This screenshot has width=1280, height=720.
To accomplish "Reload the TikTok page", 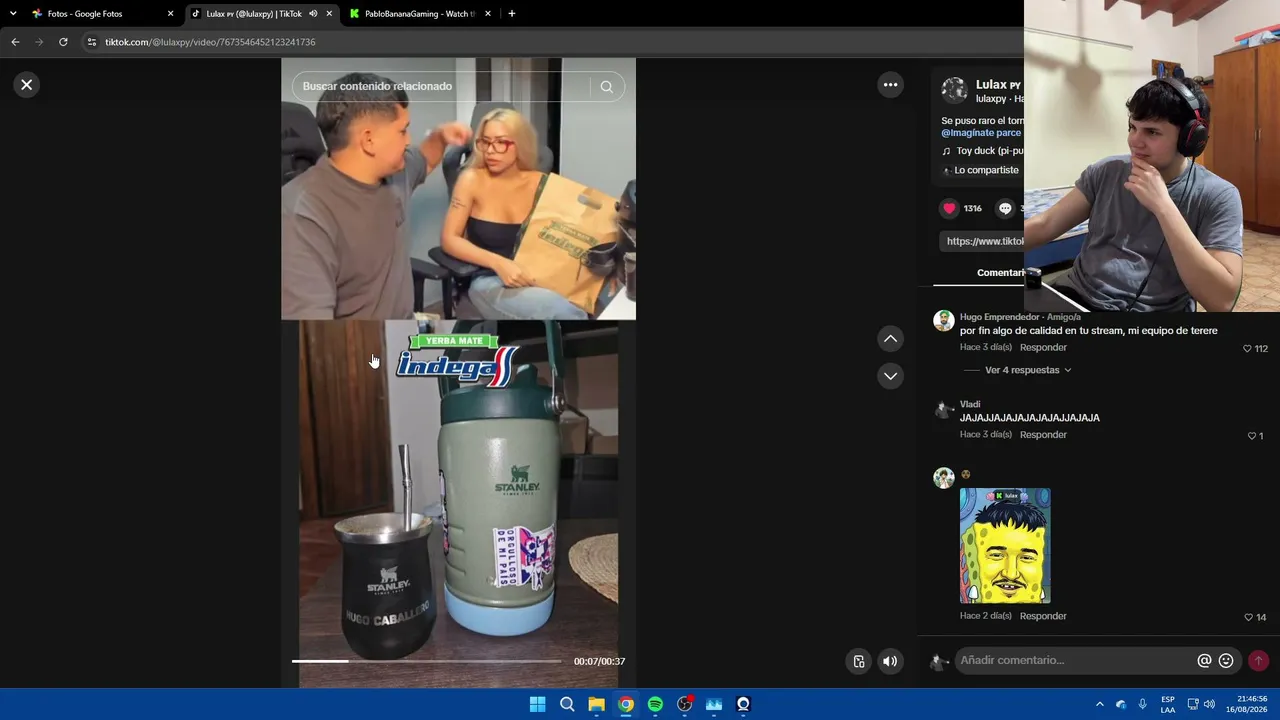I will point(63,42).
